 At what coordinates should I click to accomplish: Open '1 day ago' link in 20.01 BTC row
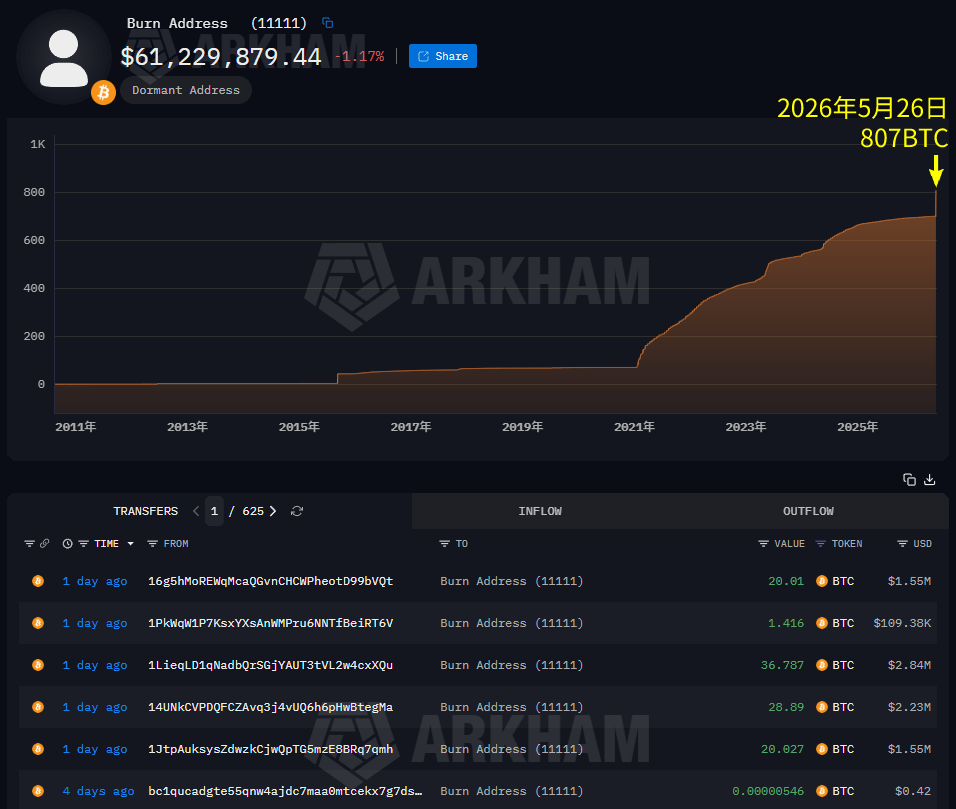(x=95, y=581)
